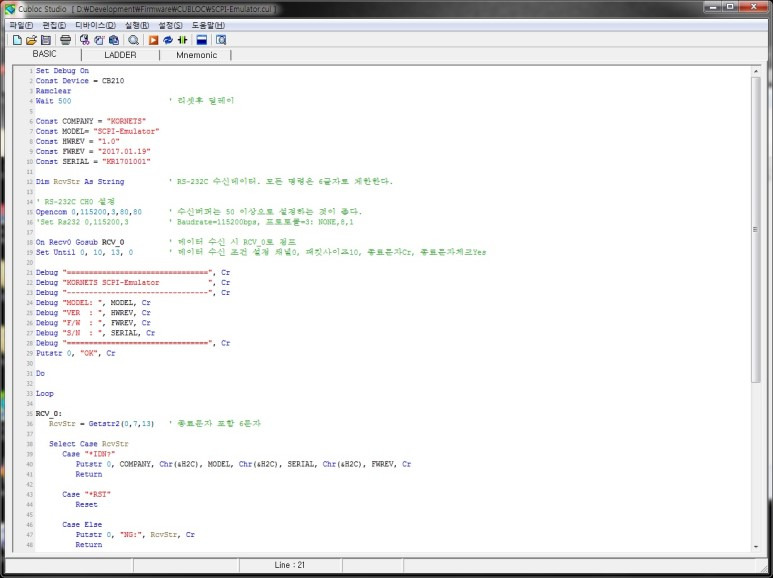Click the commented "'Set Rs232" line

[82, 222]
